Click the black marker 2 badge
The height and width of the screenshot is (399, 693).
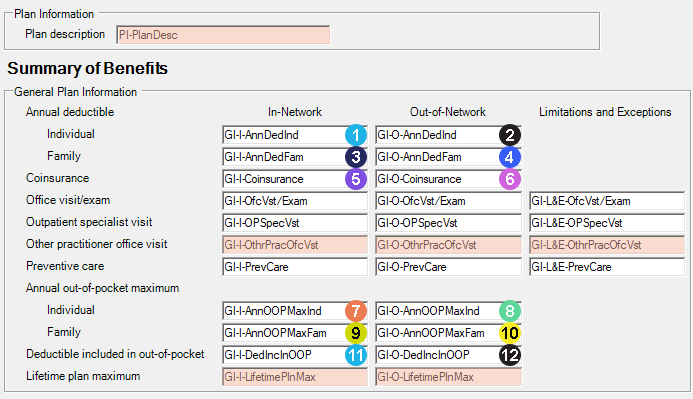tap(510, 135)
